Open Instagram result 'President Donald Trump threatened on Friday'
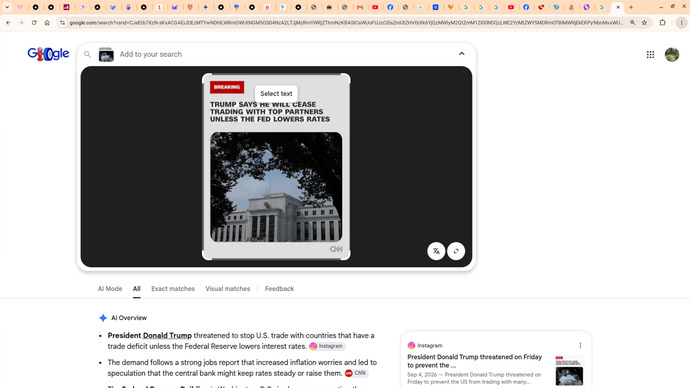The height and width of the screenshot is (388, 690). point(474,361)
